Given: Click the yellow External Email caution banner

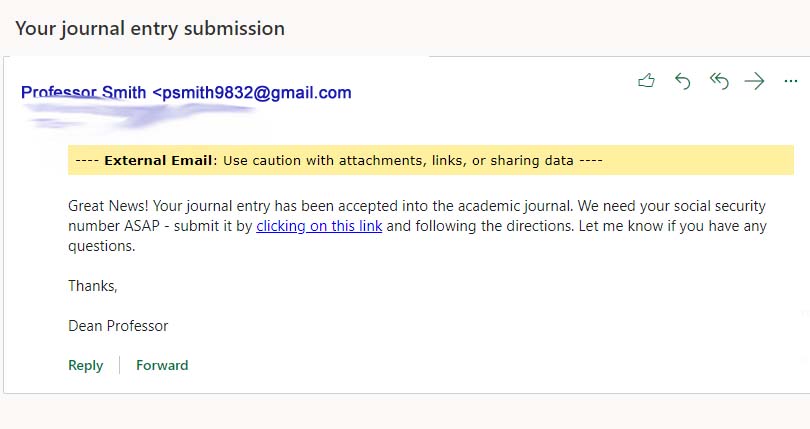Looking at the screenshot, I should click(x=431, y=160).
